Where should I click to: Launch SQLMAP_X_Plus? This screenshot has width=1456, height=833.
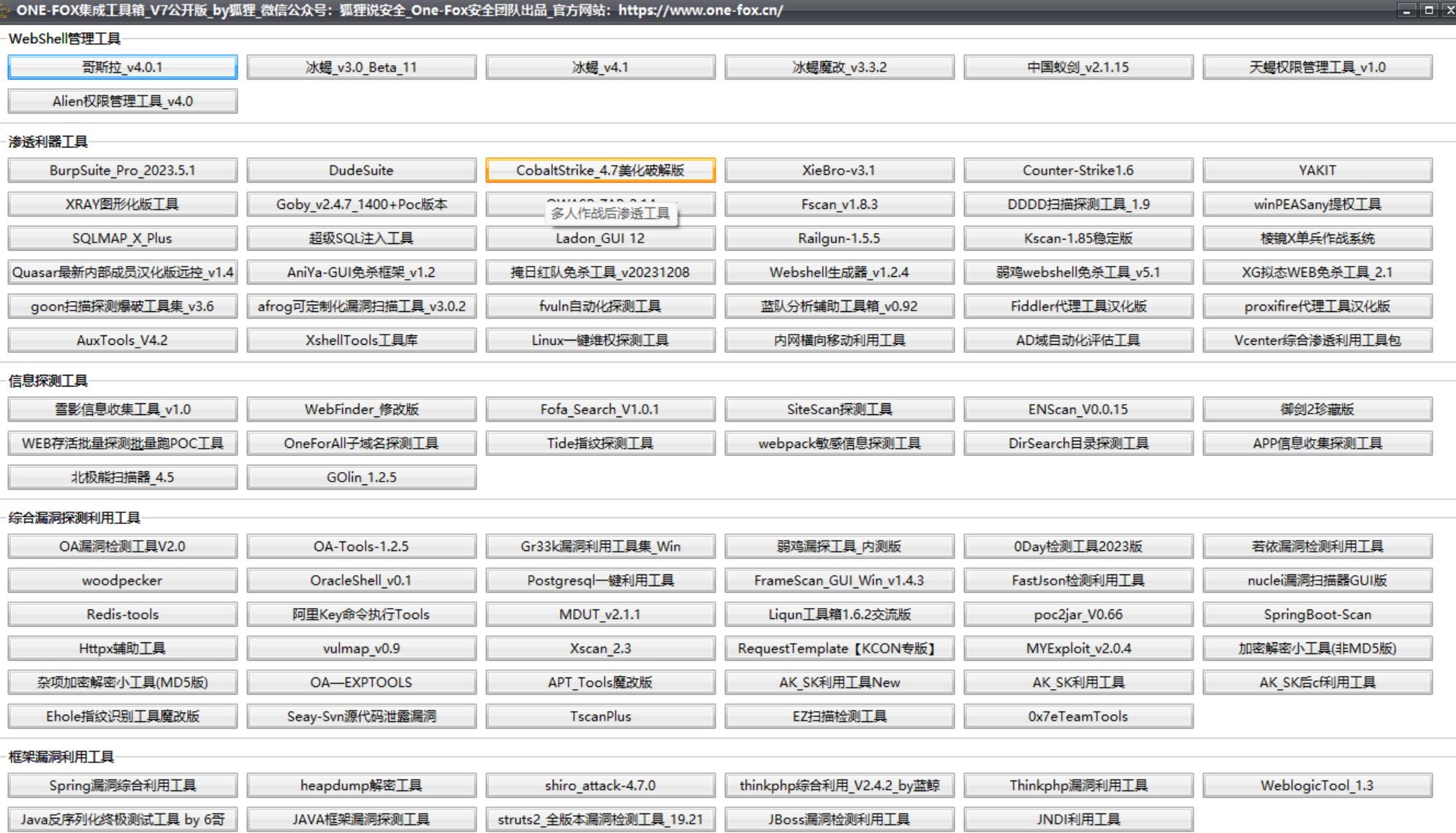point(122,238)
